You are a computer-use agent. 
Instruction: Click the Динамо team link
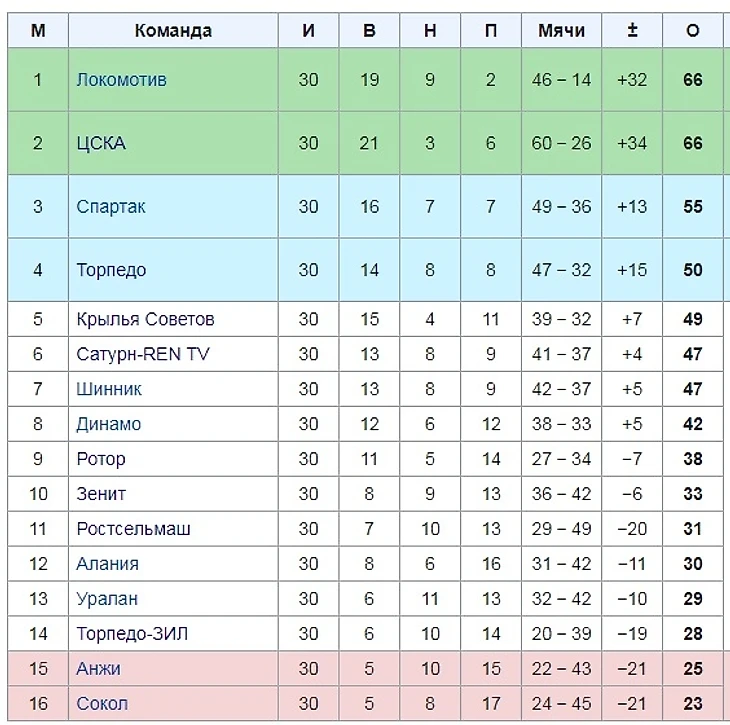coord(109,424)
